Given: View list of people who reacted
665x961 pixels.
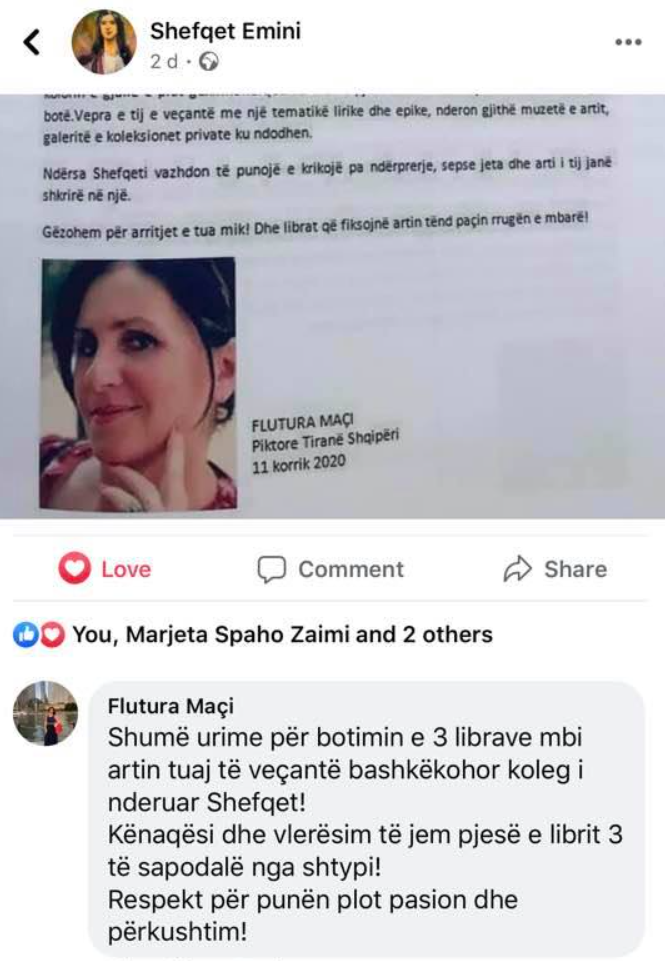Looking at the screenshot, I should [x=283, y=635].
